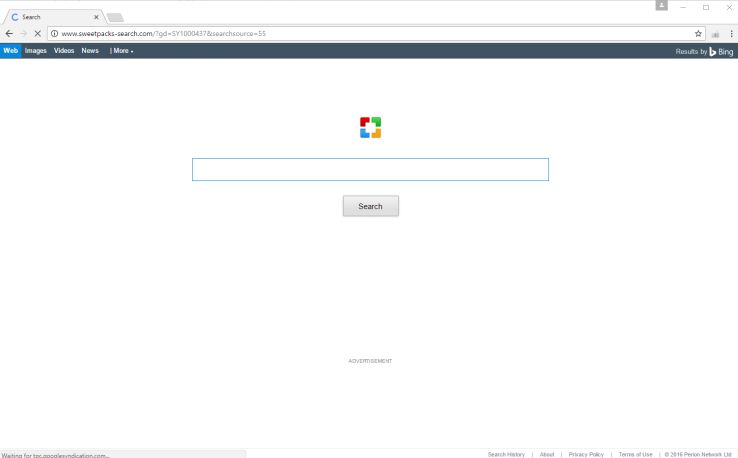Open the Privacy Policy link
Viewport: 738px width, 458px height.
[x=586, y=454]
